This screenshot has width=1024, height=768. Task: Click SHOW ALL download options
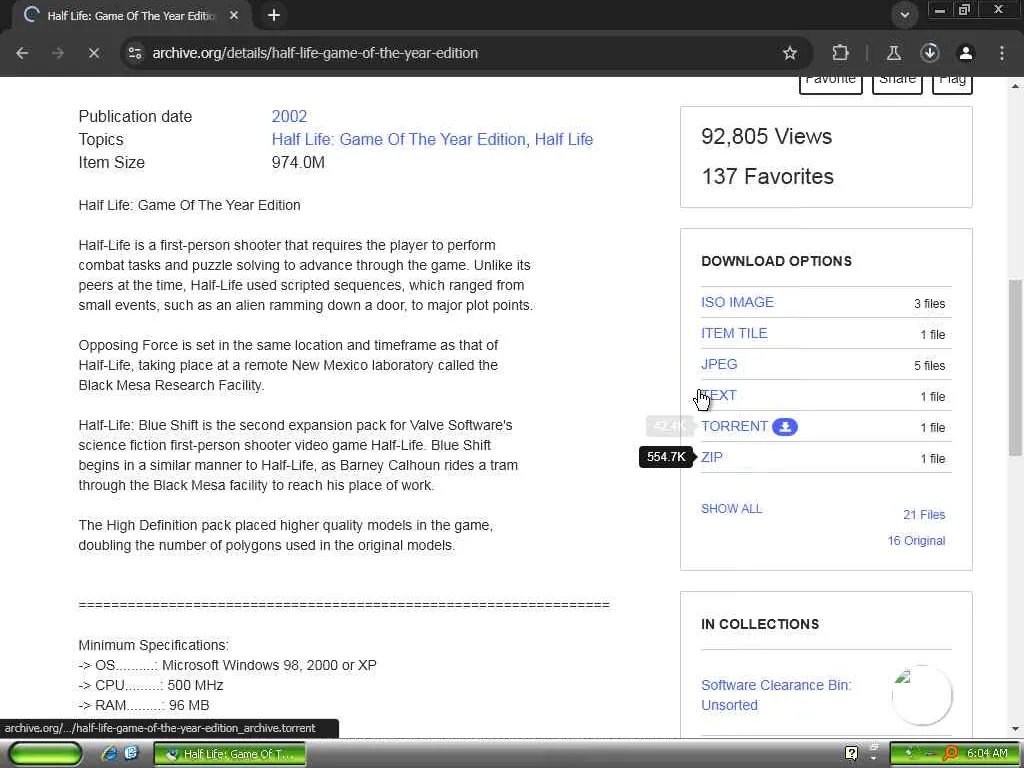[731, 509]
